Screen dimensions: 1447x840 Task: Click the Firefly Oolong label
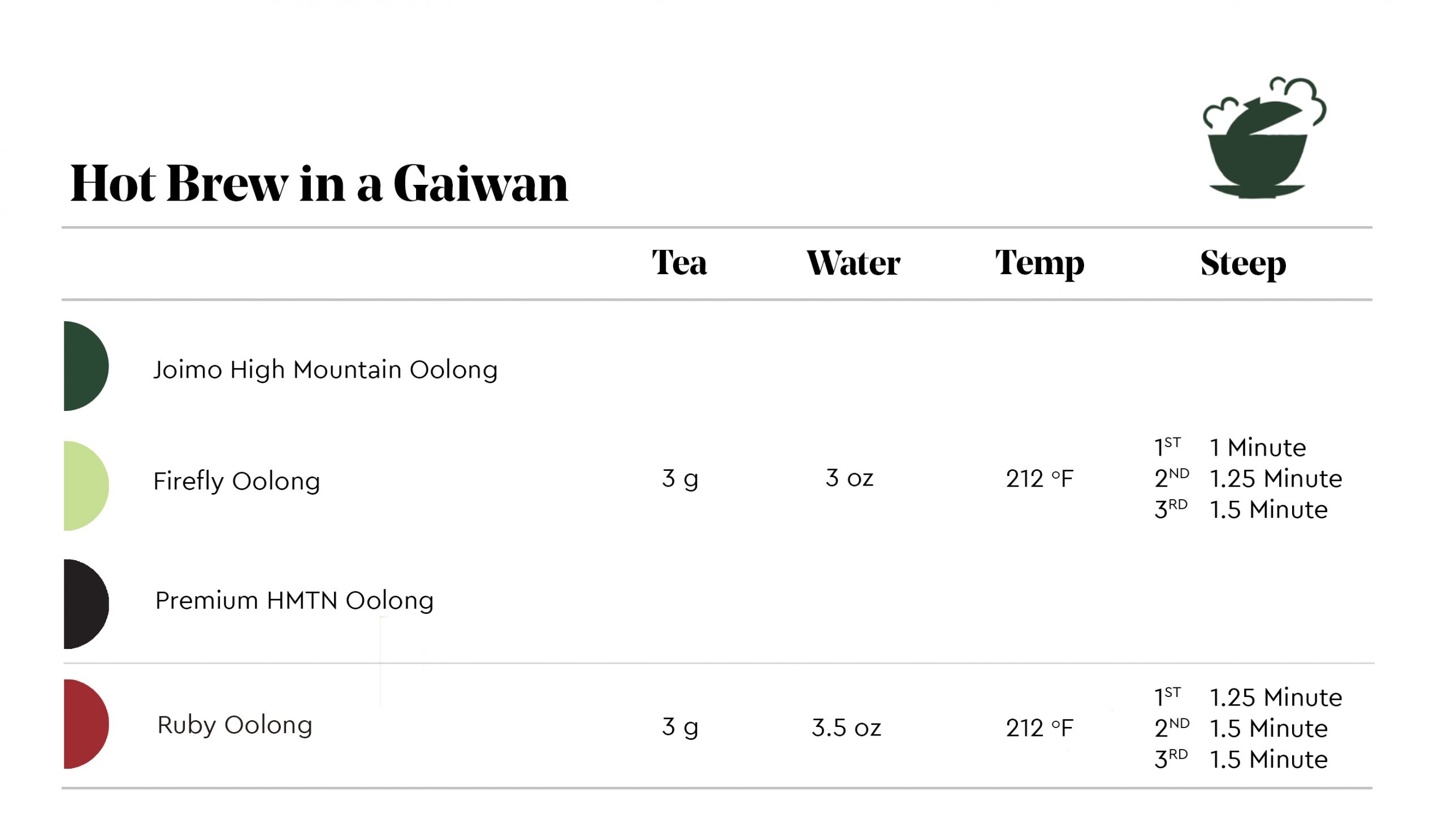237,481
